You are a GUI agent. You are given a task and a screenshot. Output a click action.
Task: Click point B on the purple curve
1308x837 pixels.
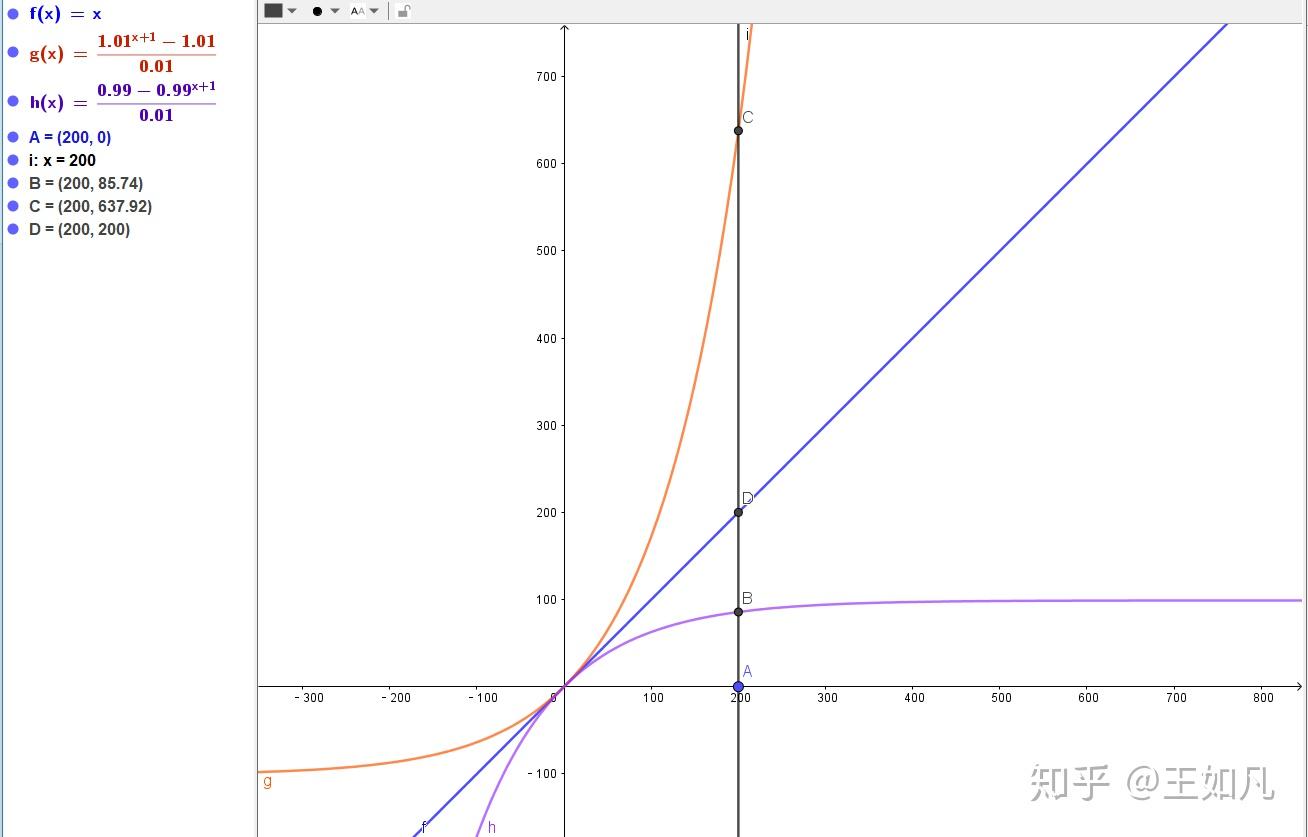click(x=738, y=612)
